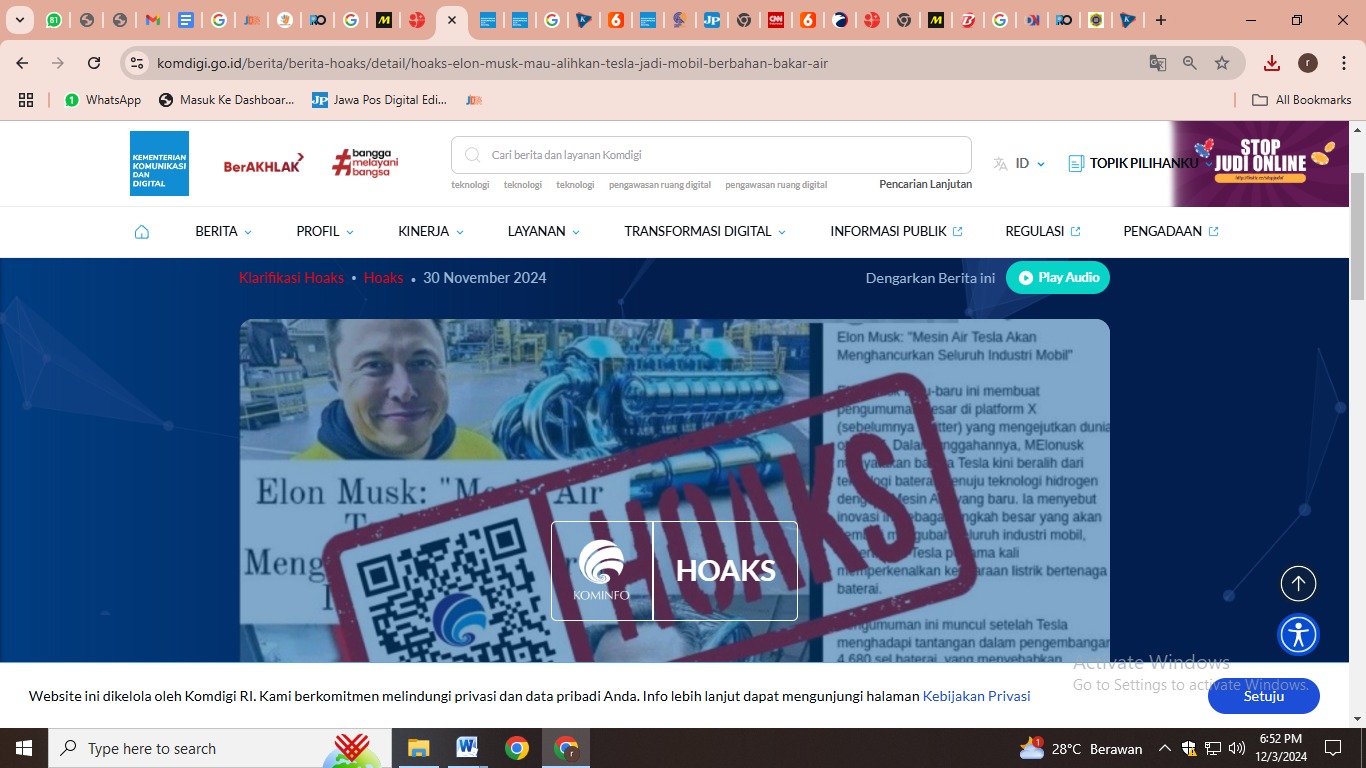Click the red Hoaks category link
This screenshot has height=768, width=1366.
click(383, 278)
